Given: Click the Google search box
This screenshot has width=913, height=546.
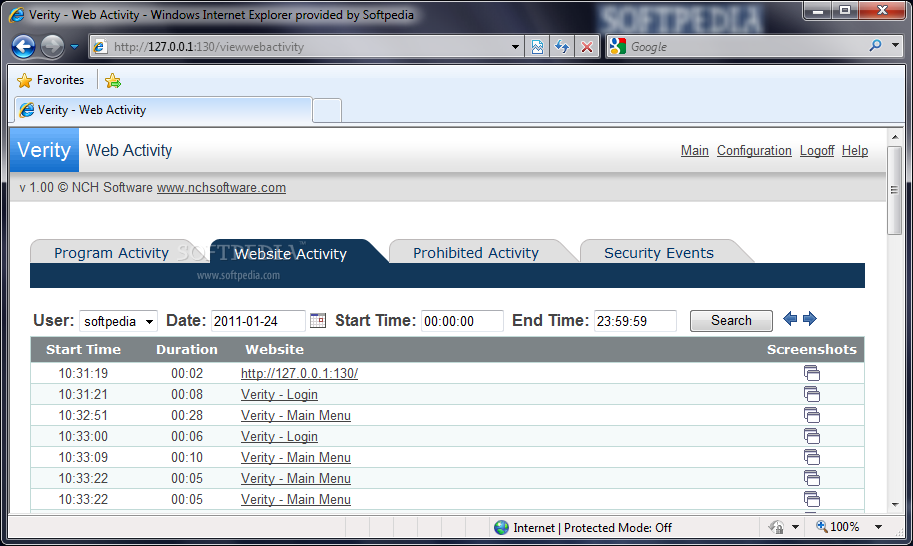Looking at the screenshot, I should coord(745,47).
